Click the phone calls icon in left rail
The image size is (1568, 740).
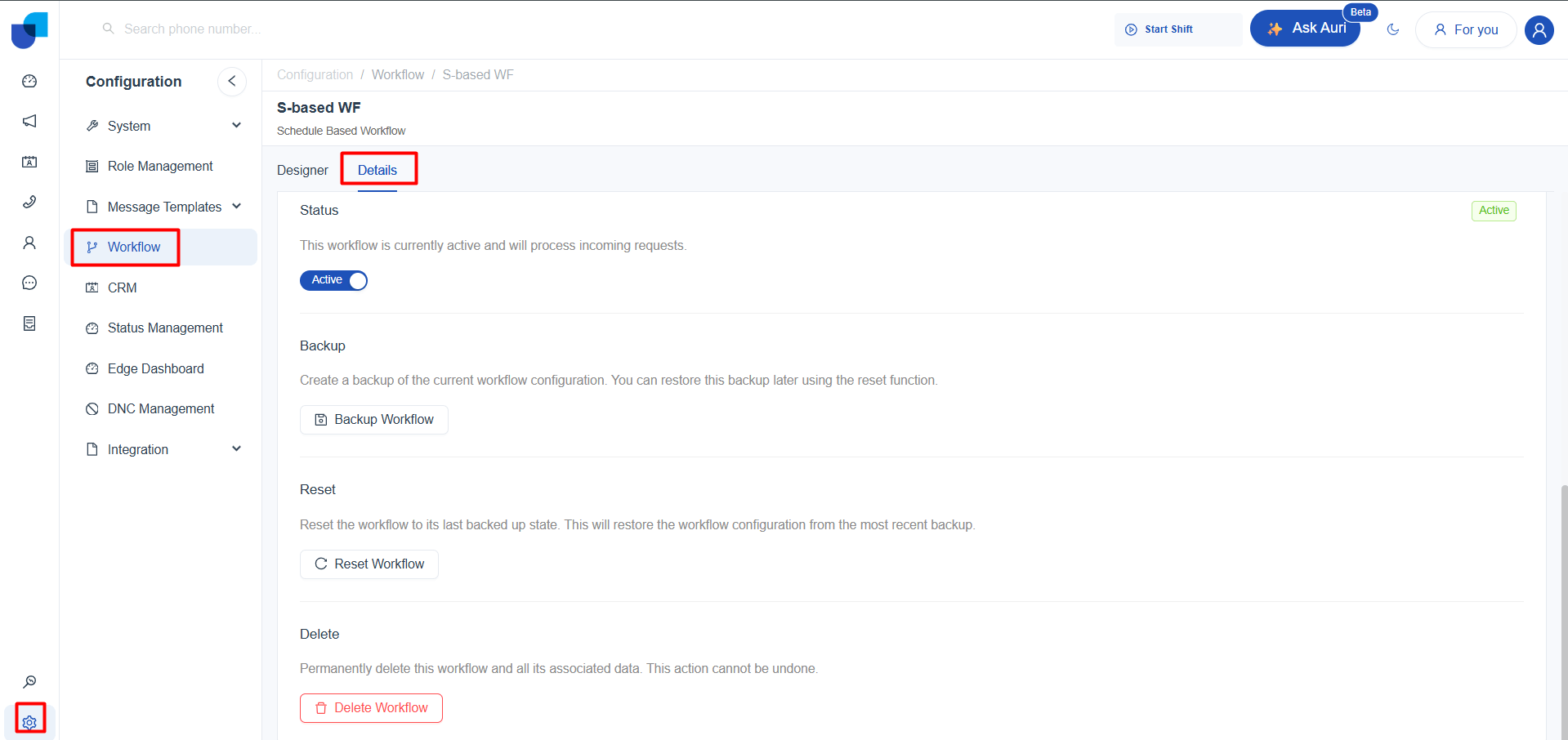29,202
